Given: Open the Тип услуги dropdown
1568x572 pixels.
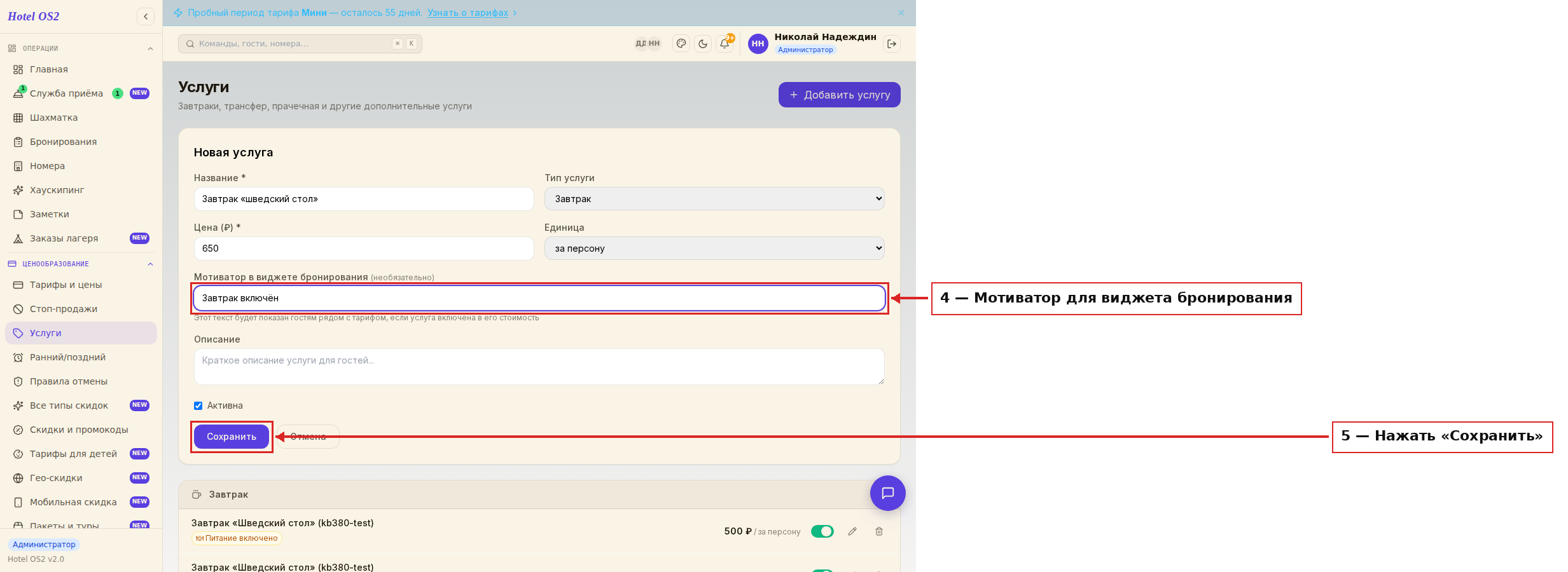Looking at the screenshot, I should pyautogui.click(x=714, y=199).
